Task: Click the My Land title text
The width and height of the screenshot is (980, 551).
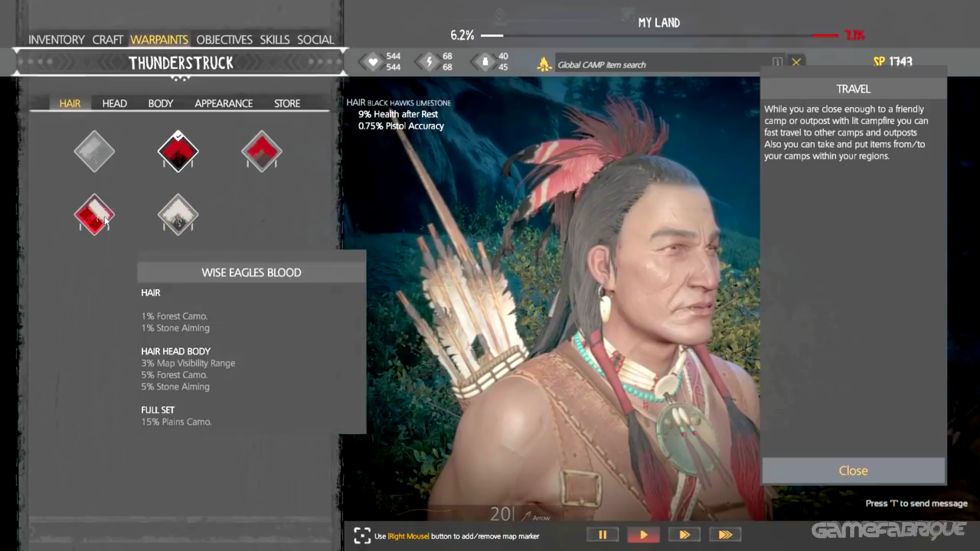Action: 659,22
